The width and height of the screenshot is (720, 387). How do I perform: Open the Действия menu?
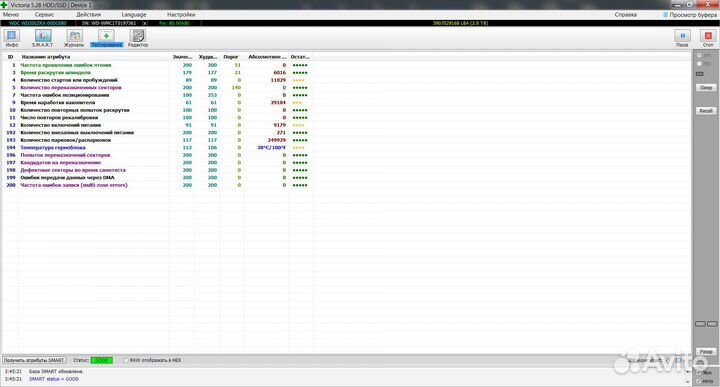(88, 15)
